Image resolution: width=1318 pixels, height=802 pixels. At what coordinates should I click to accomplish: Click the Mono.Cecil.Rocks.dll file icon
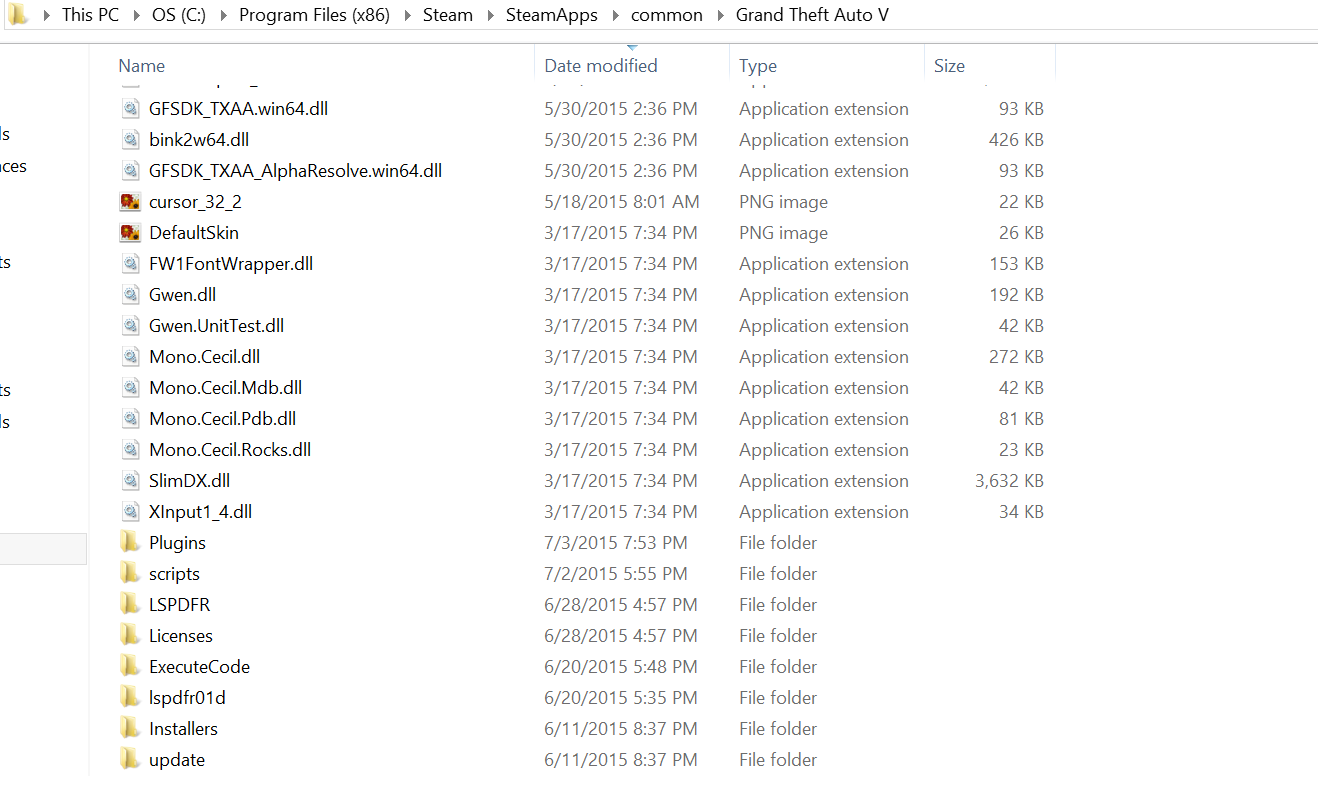(x=130, y=450)
